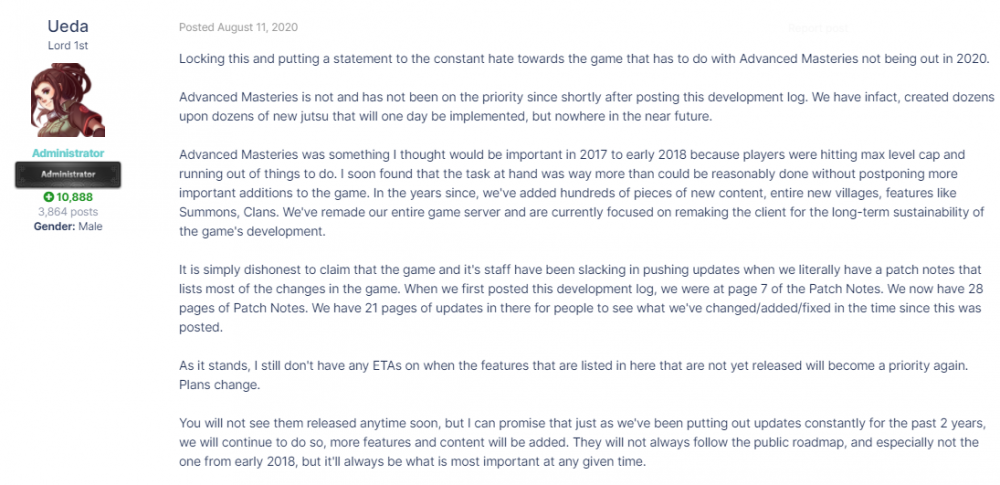1000x485 pixels.
Task: Click the Lord 1st rank title
Action: click(x=67, y=46)
